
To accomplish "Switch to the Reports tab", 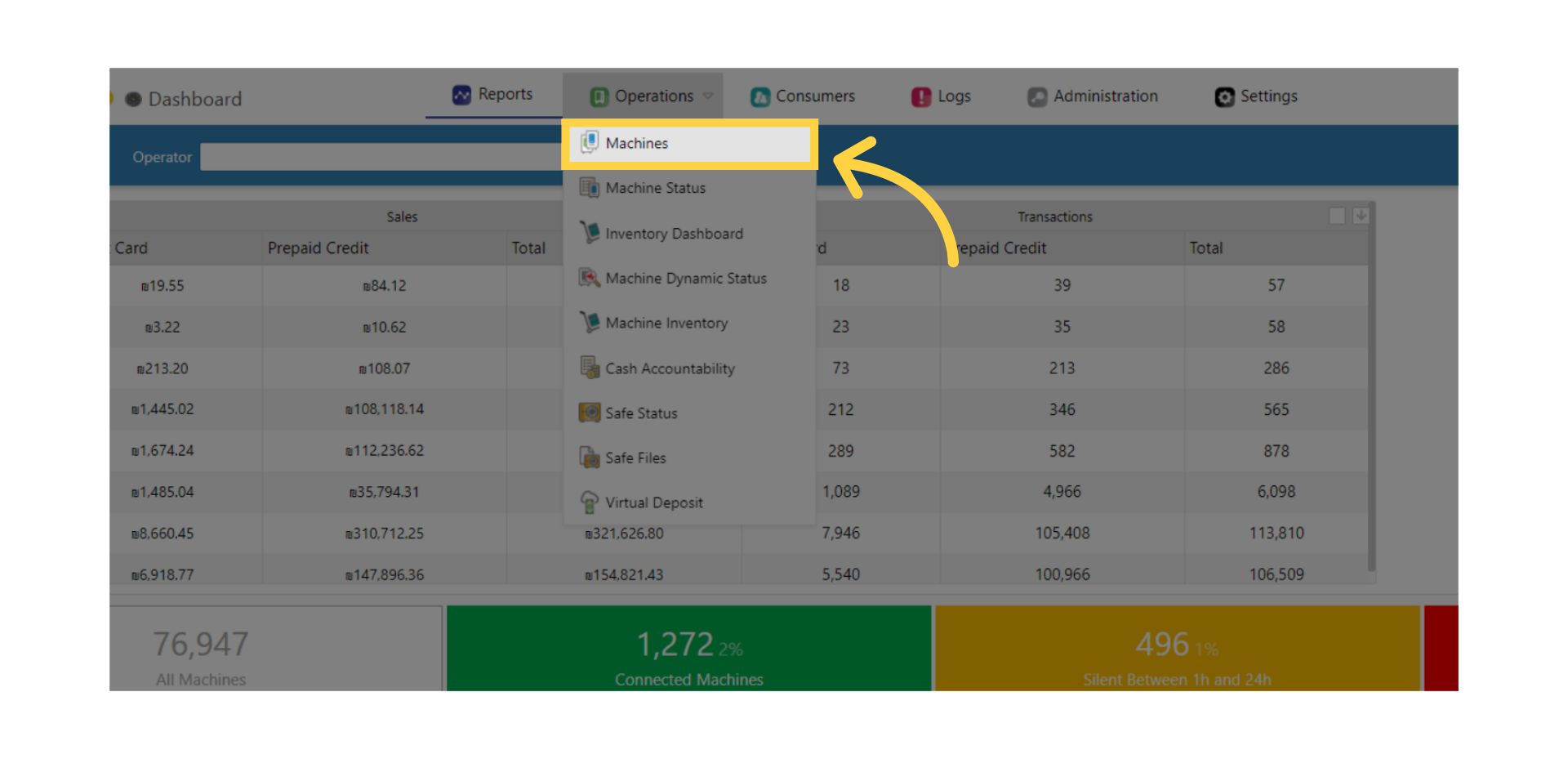I will pos(492,95).
